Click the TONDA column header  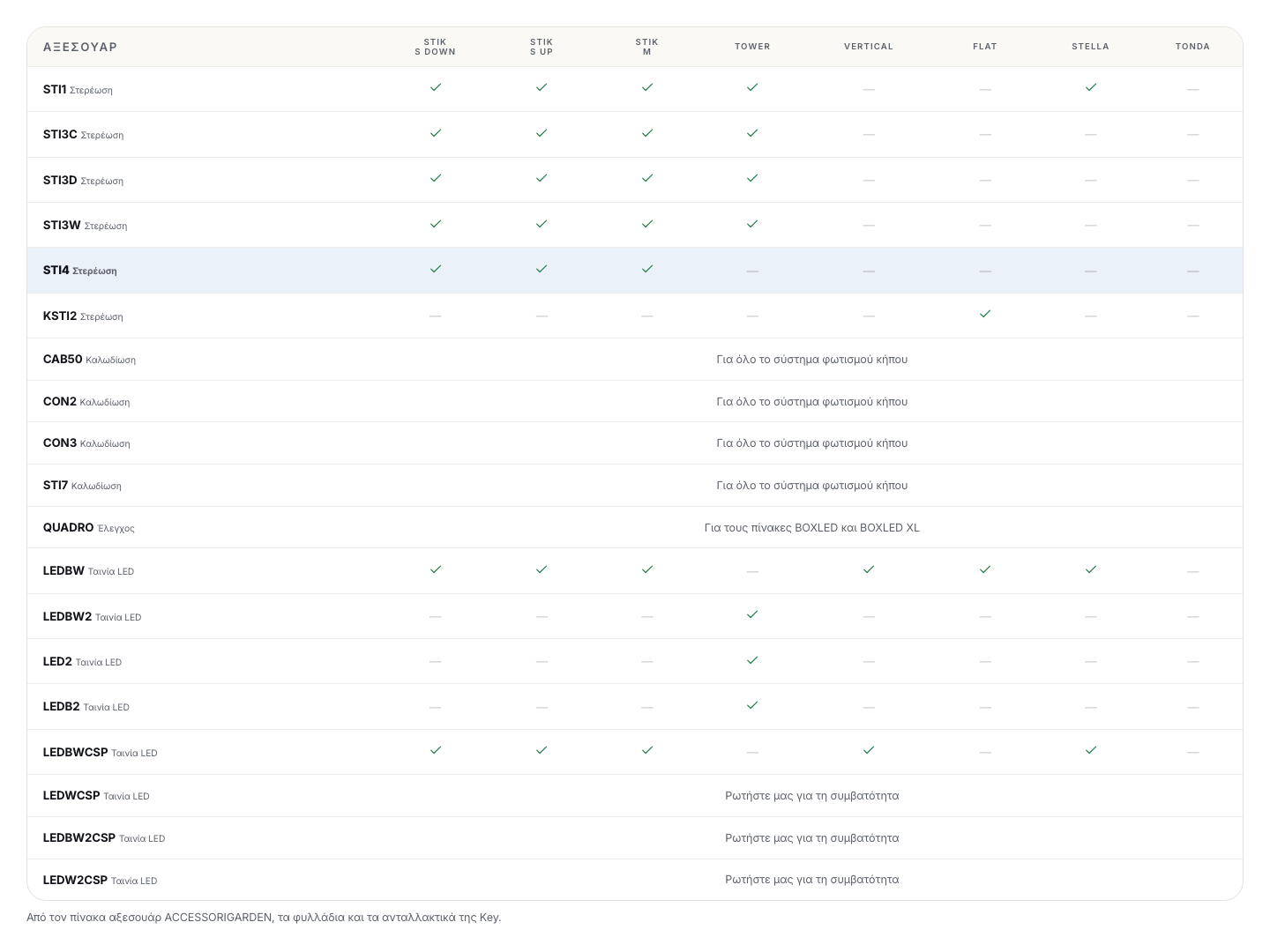click(x=1192, y=47)
